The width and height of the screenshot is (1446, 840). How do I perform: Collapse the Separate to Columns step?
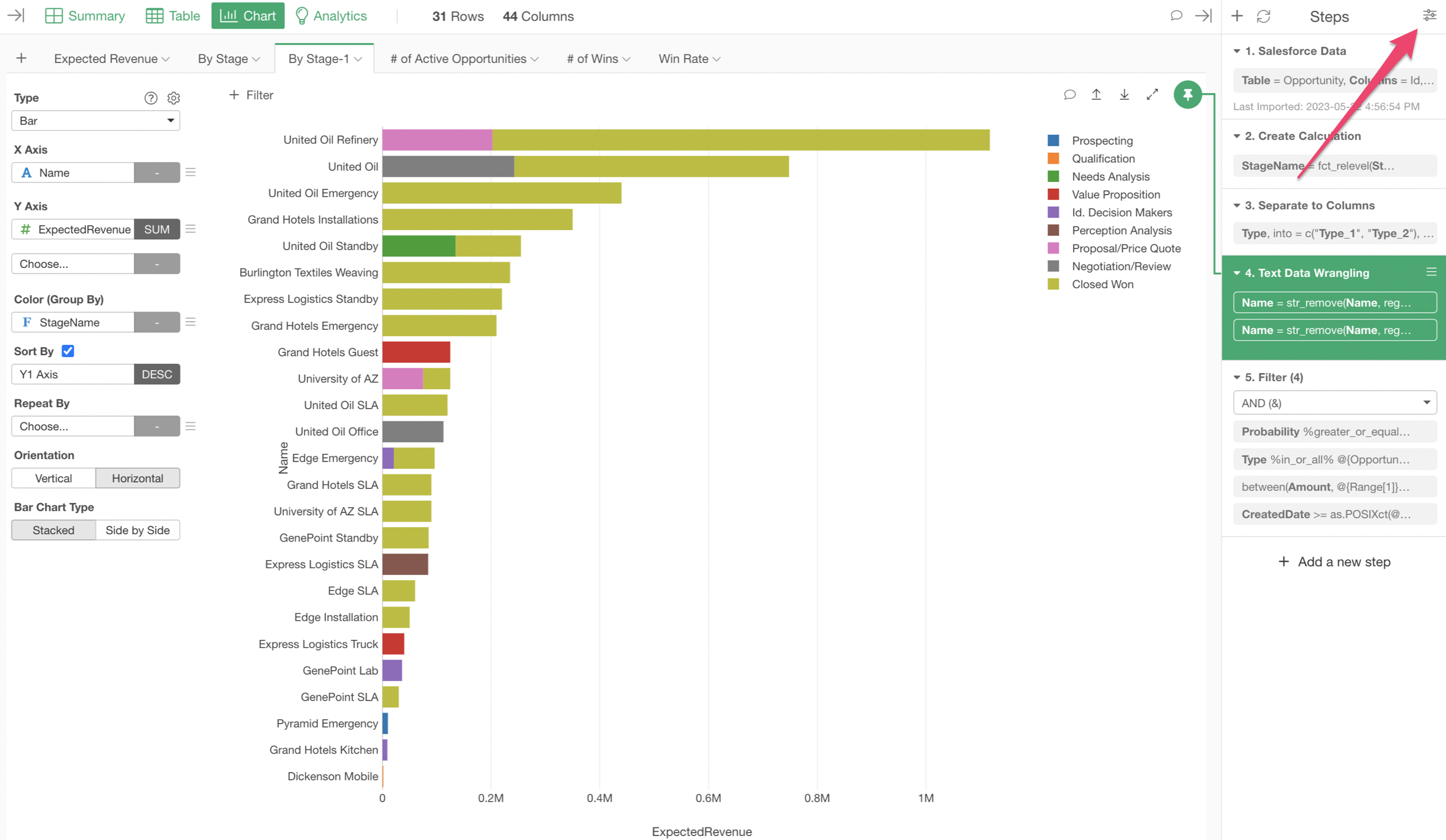click(x=1237, y=205)
